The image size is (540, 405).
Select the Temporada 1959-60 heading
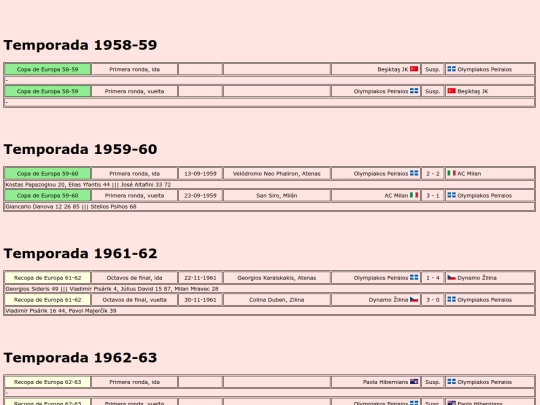[x=80, y=149]
